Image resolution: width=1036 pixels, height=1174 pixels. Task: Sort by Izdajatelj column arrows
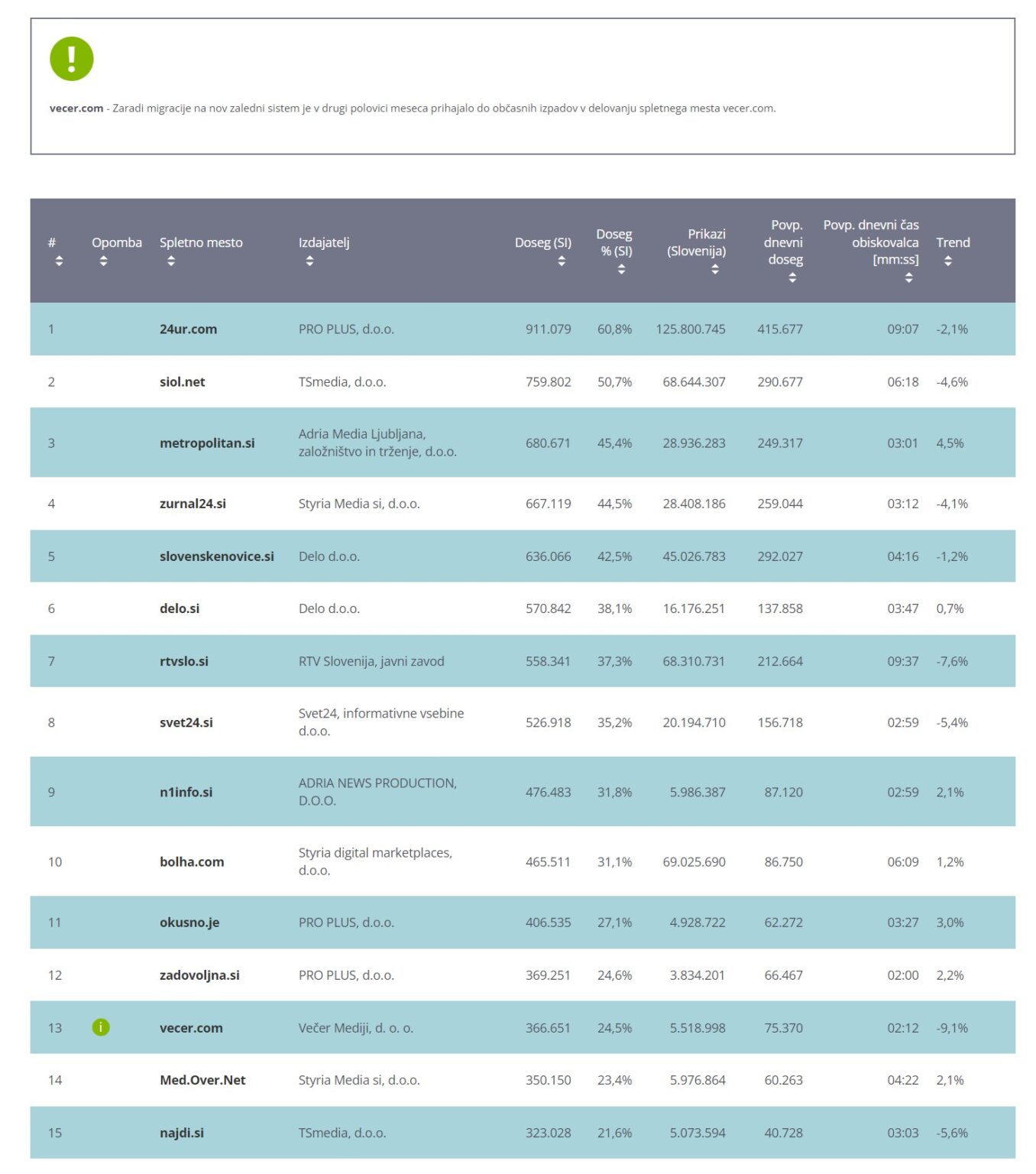point(309,261)
